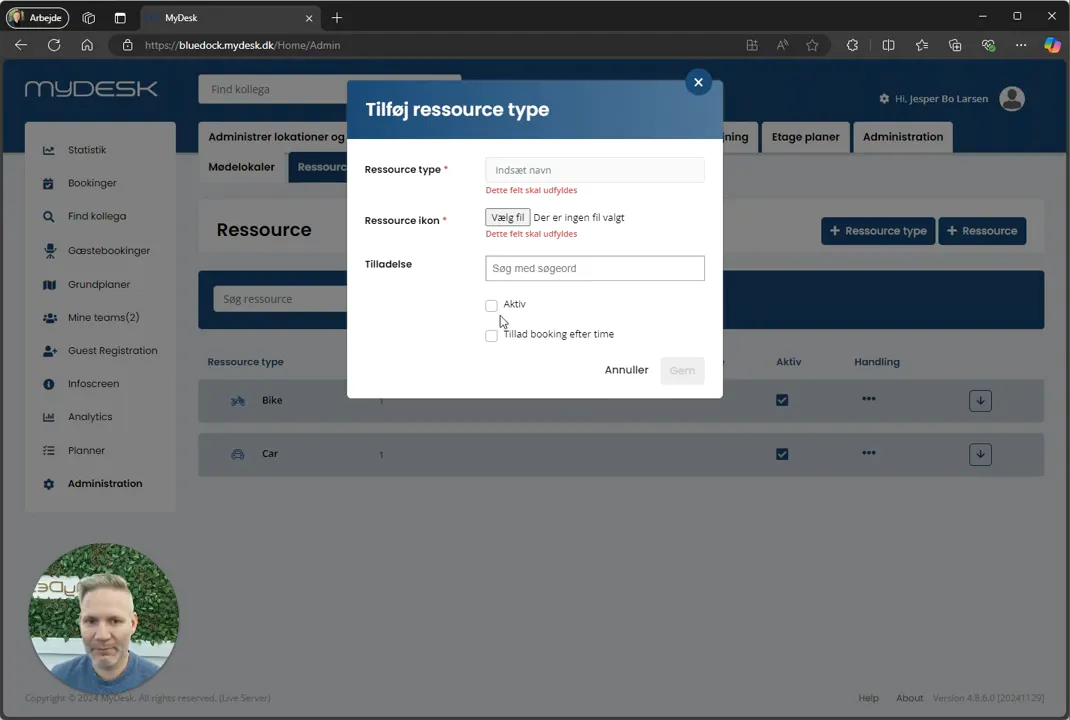Click Annuller to cancel dialog

(626, 370)
